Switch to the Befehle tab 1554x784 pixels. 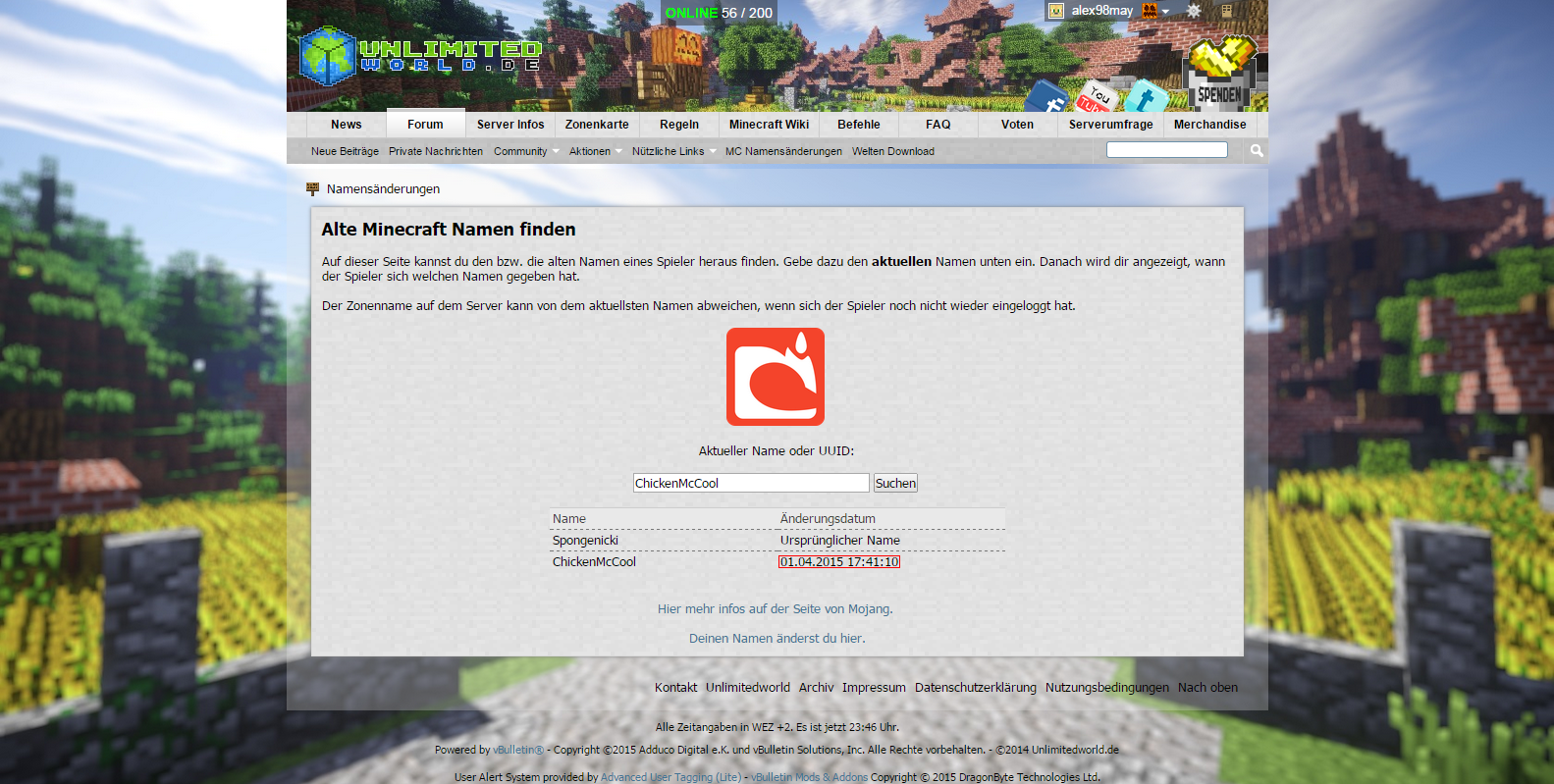pyautogui.click(x=859, y=125)
